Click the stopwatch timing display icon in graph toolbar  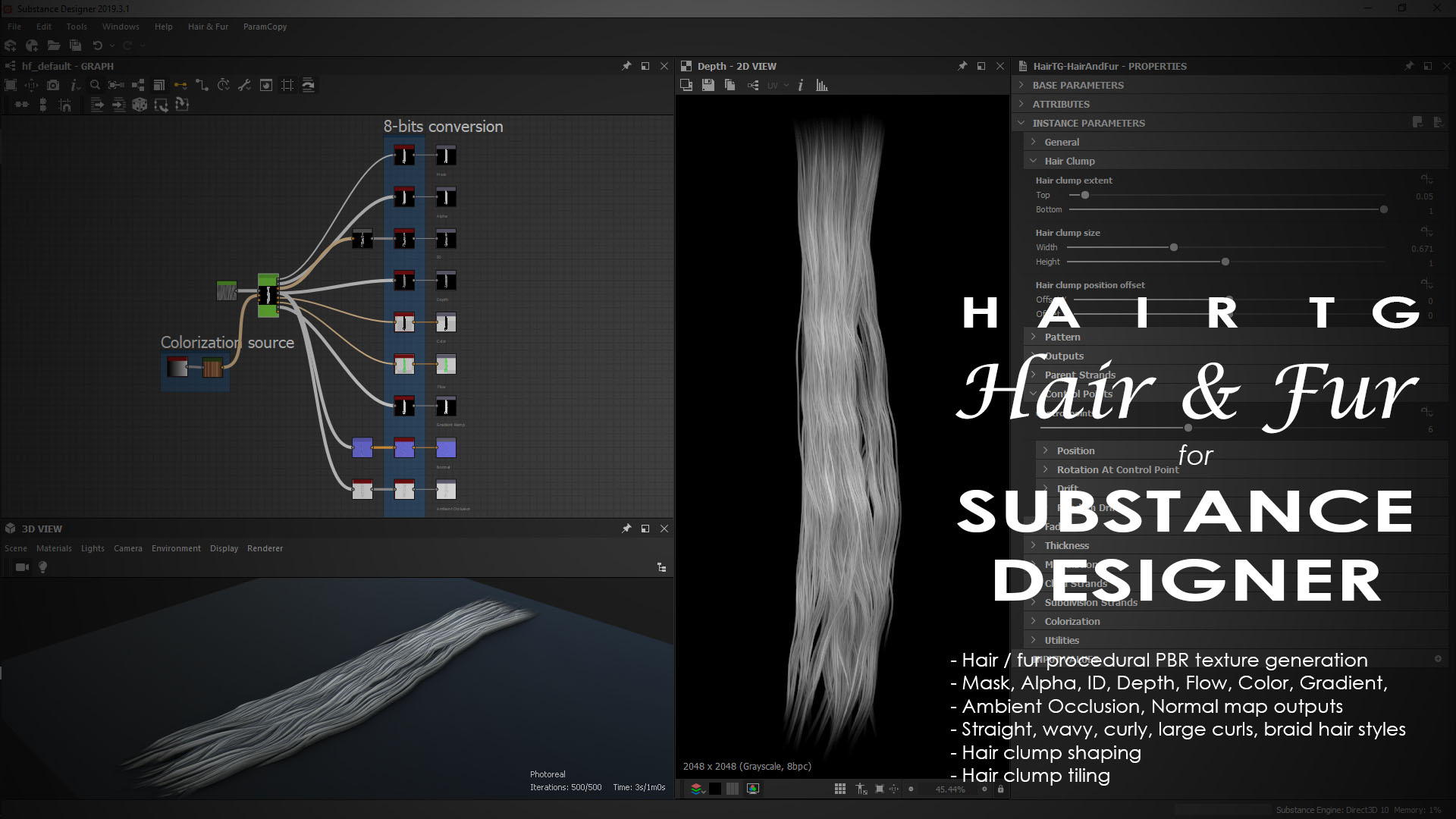point(223,85)
